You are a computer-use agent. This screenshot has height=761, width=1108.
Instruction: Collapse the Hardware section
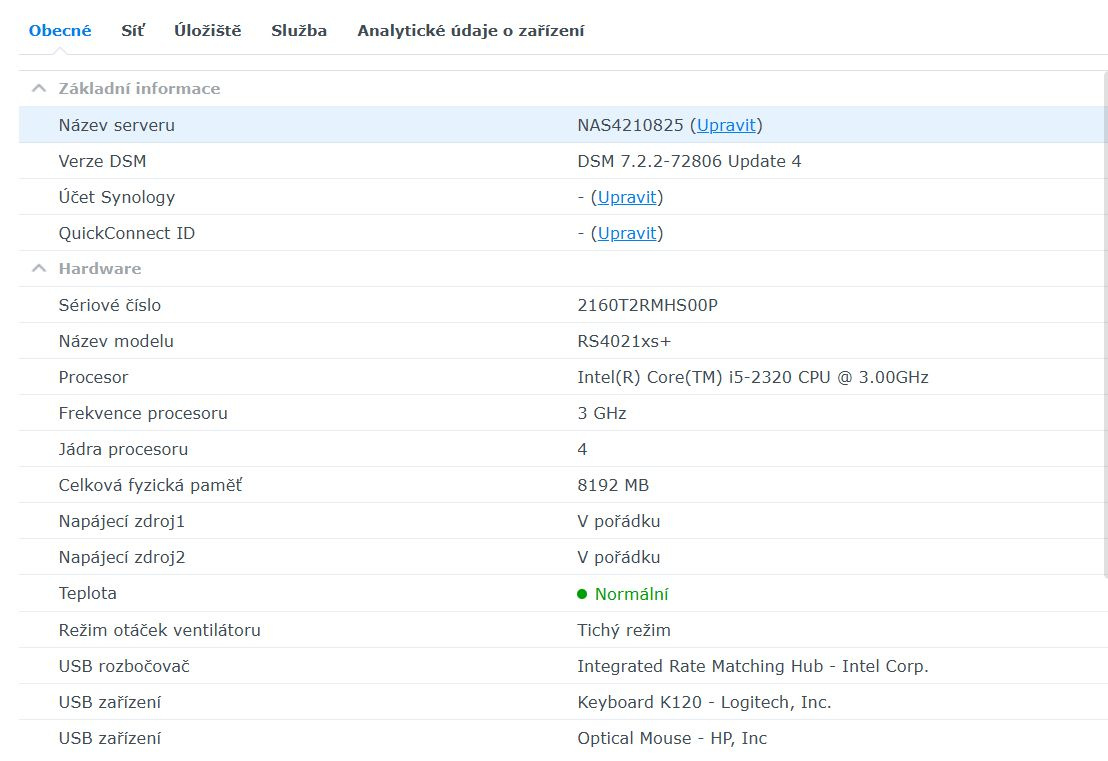pos(38,268)
